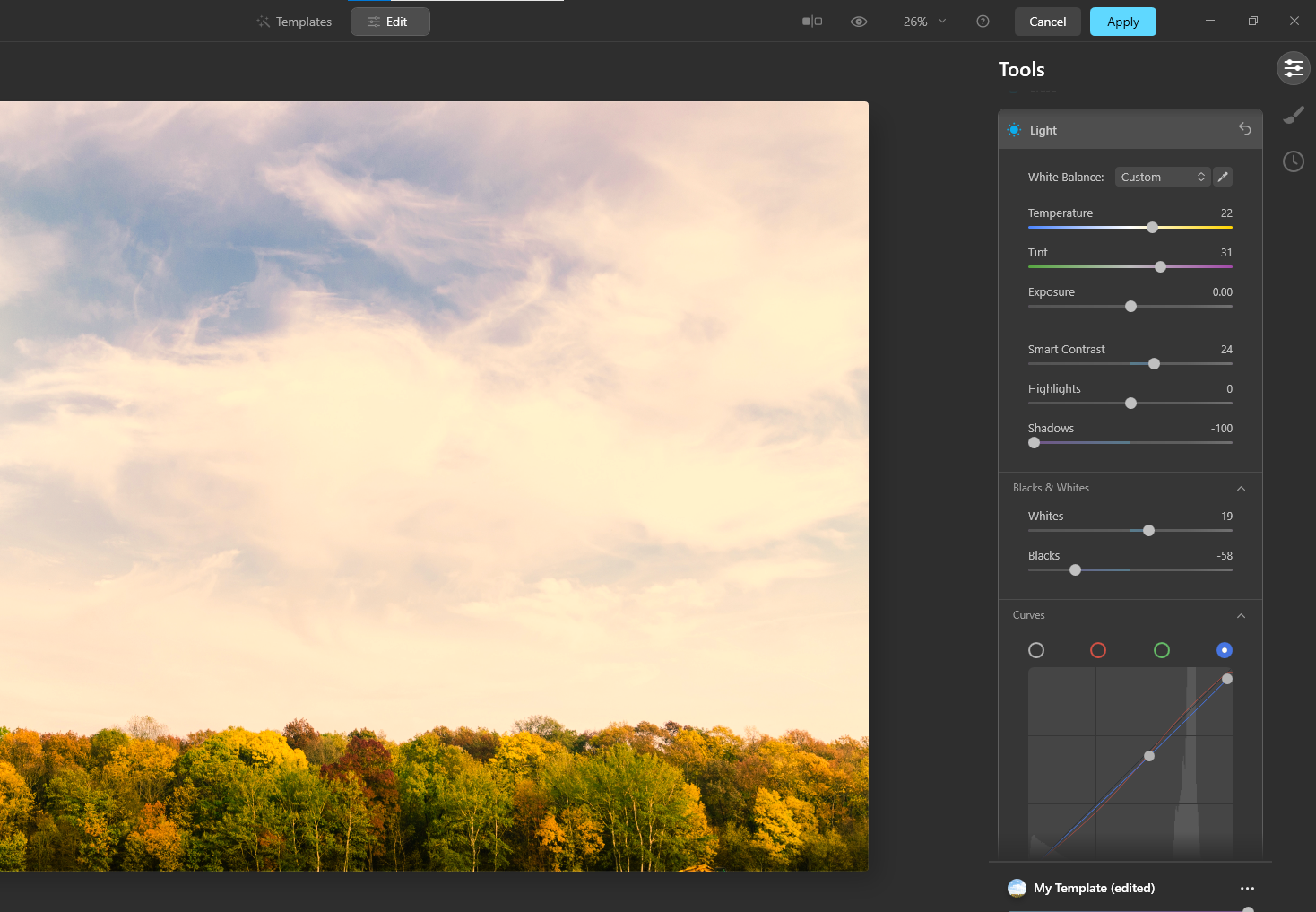
Task: Apply the current edits
Action: [1122, 21]
